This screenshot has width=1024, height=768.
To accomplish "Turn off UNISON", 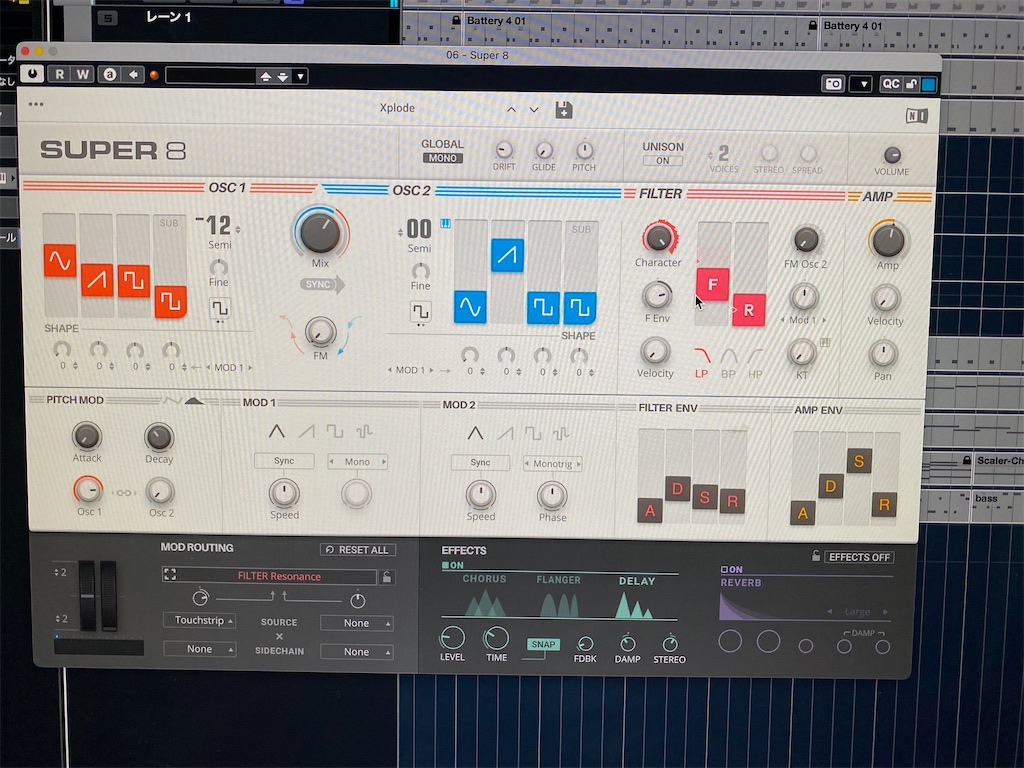I will pyautogui.click(x=664, y=159).
